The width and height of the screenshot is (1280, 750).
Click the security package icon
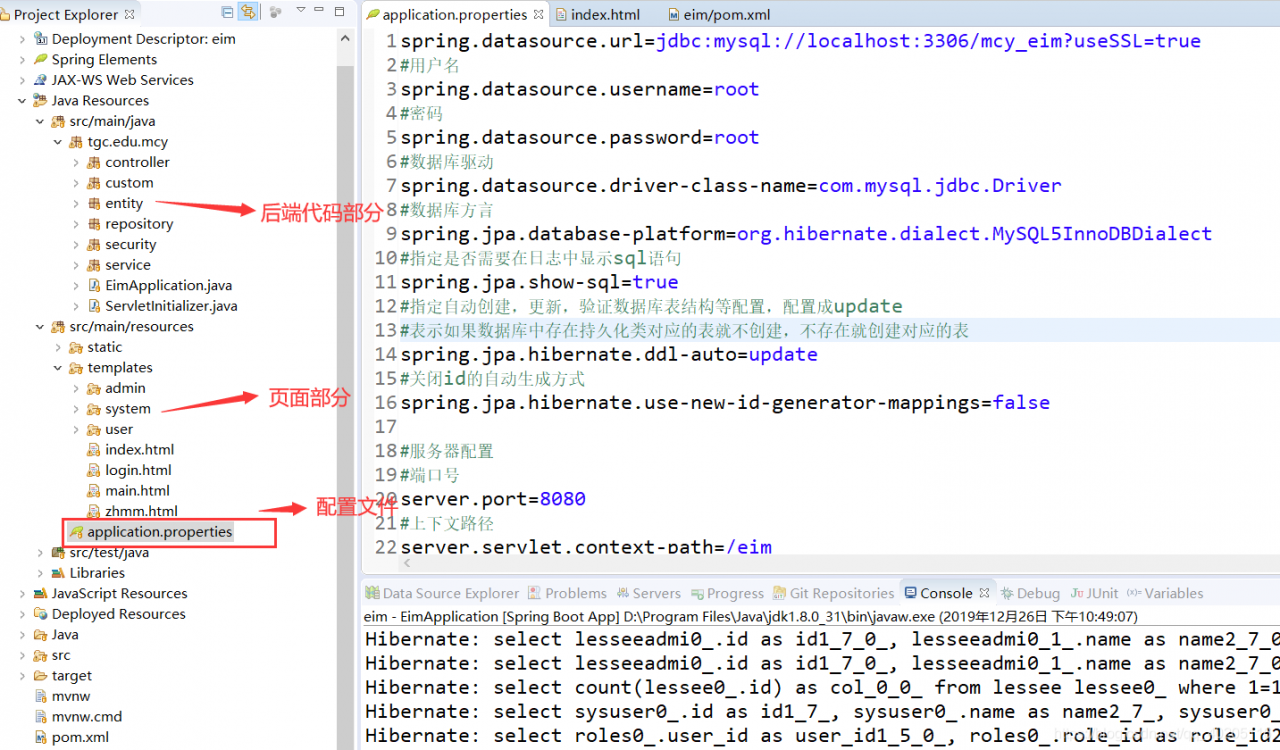pyautogui.click(x=94, y=244)
